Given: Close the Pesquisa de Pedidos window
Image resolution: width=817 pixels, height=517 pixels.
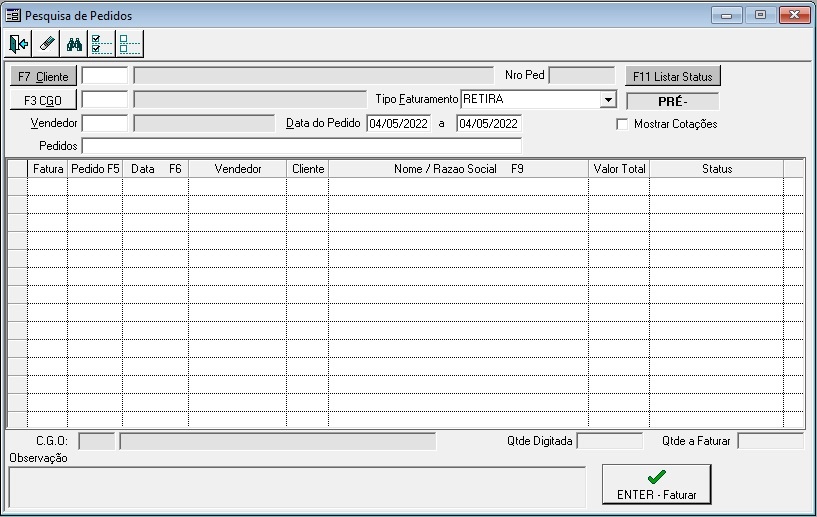Looking at the screenshot, I should pos(795,15).
